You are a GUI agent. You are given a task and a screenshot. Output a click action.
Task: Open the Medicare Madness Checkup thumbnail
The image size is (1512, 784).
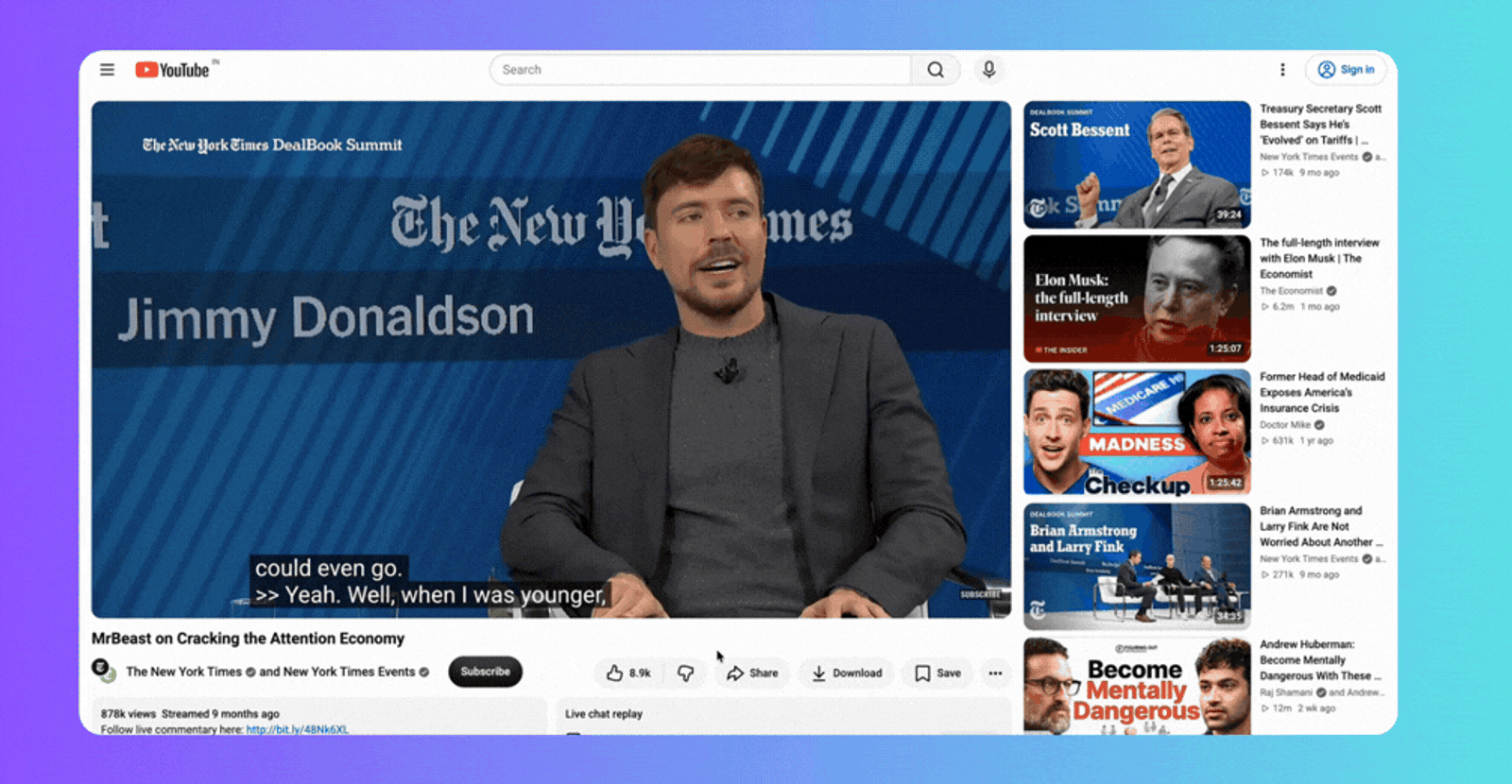click(x=1137, y=433)
